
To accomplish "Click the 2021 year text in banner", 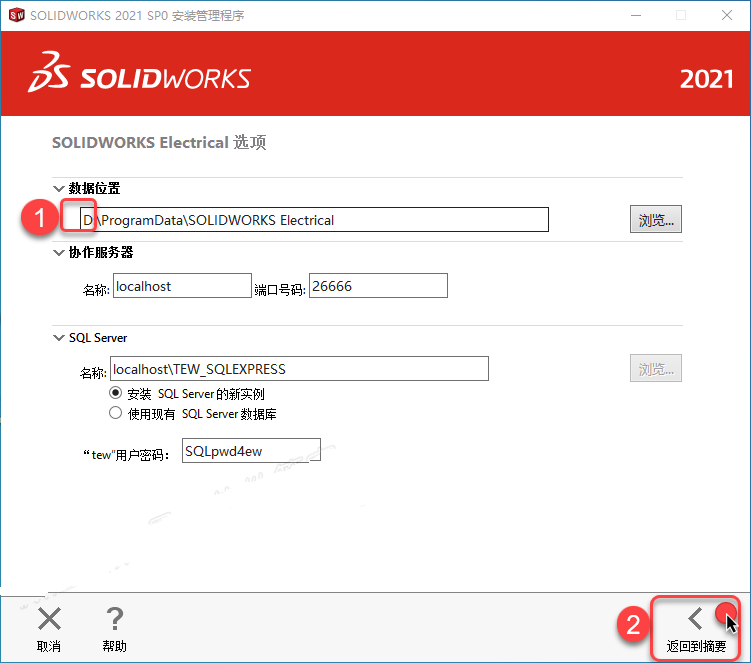I will click(x=706, y=79).
